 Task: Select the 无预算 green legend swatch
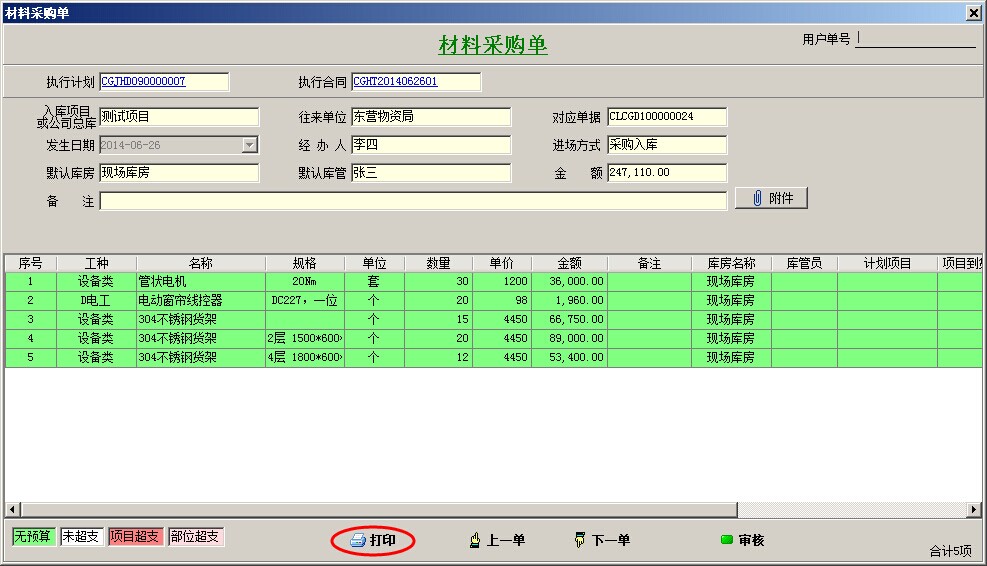pyautogui.click(x=32, y=536)
